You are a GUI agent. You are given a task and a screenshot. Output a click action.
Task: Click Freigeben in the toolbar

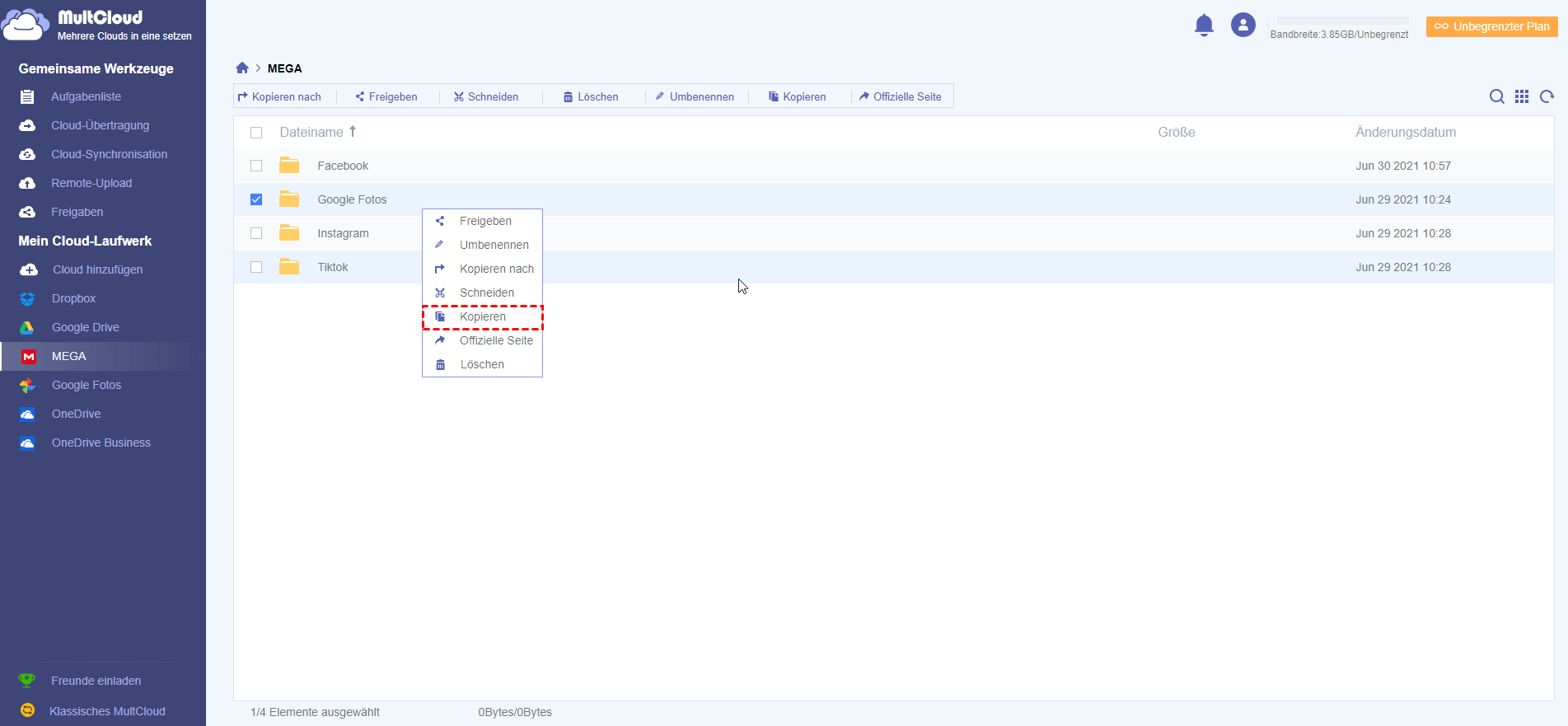click(386, 96)
